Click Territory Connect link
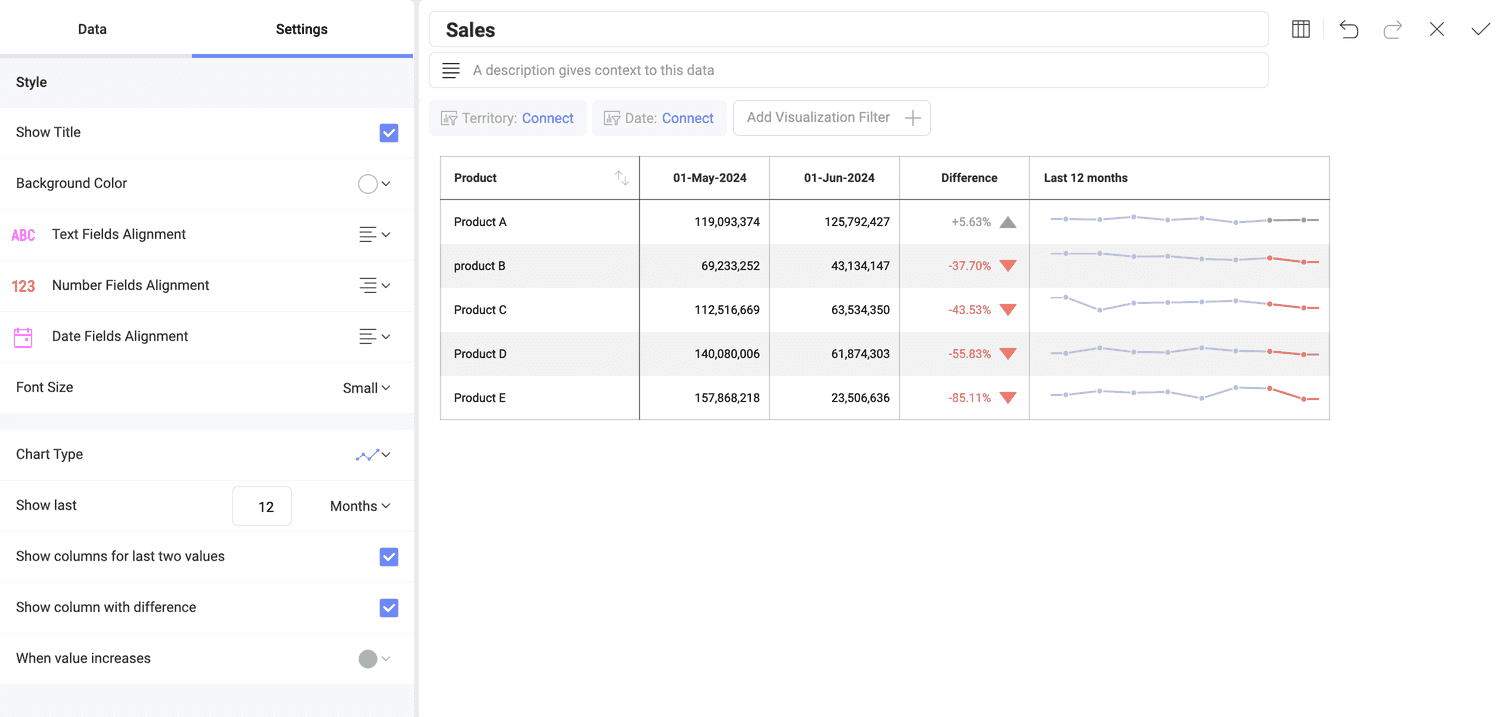Screen dimensions: 1506x717 pyautogui.click(x=547, y=118)
